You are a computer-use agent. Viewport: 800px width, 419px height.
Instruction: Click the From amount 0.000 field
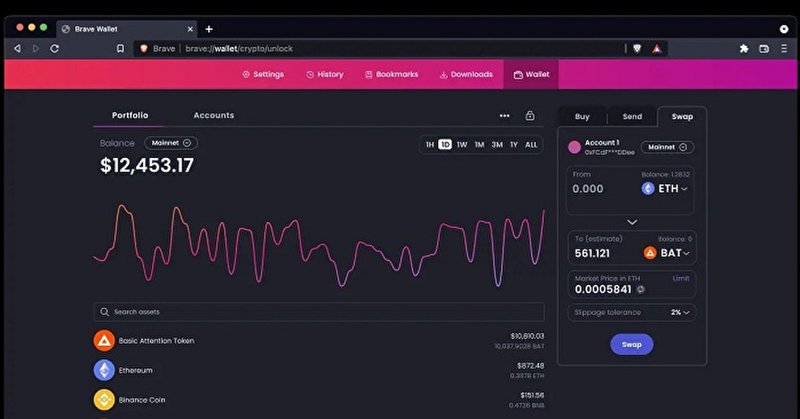click(x=588, y=189)
